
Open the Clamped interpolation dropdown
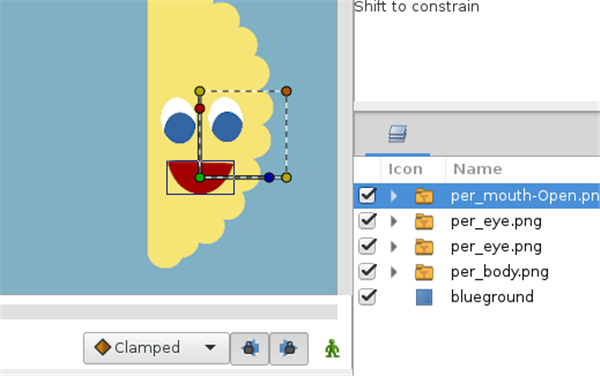coord(156,348)
